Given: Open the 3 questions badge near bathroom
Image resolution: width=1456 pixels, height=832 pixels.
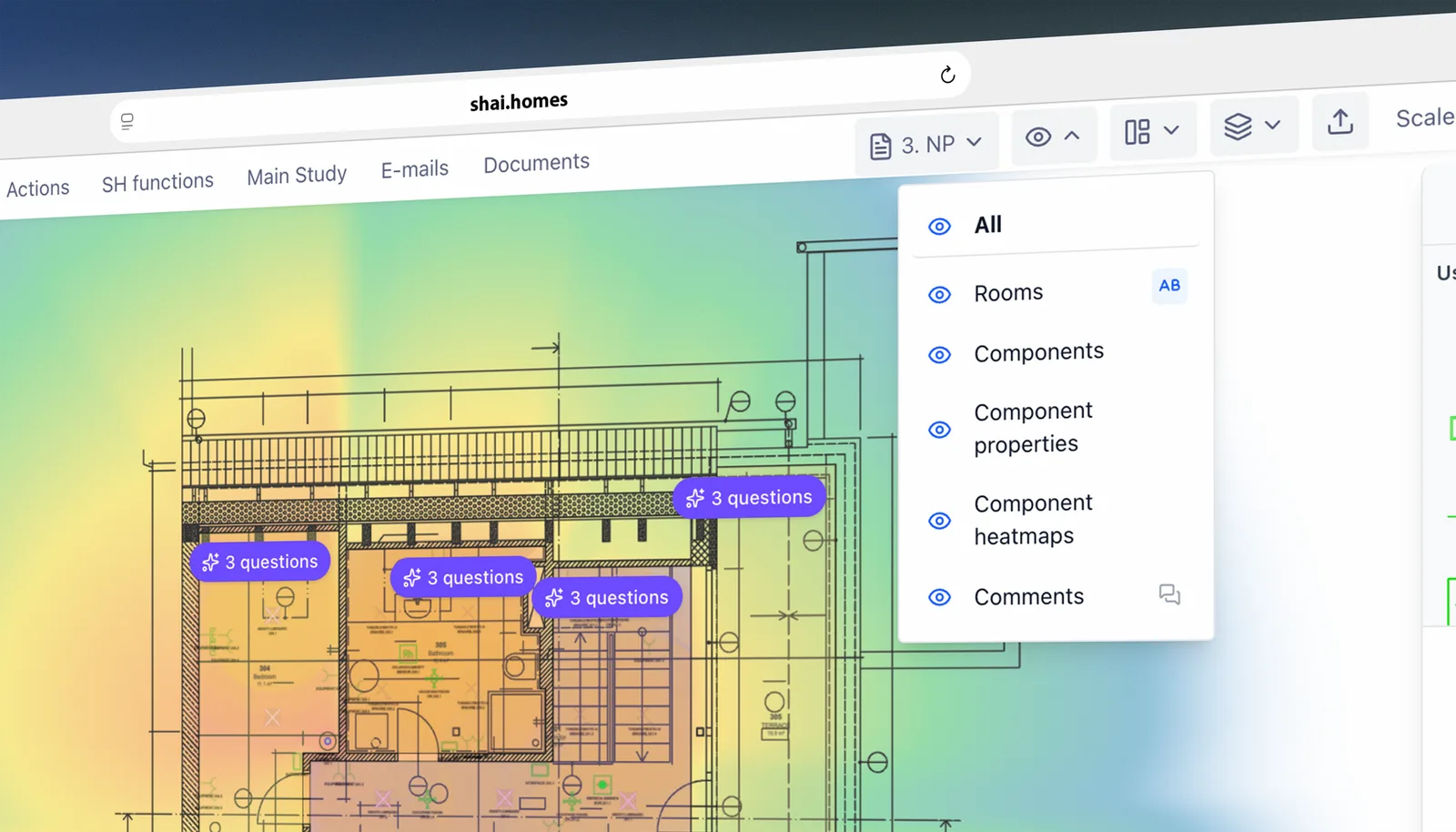Looking at the screenshot, I should pos(463,577).
